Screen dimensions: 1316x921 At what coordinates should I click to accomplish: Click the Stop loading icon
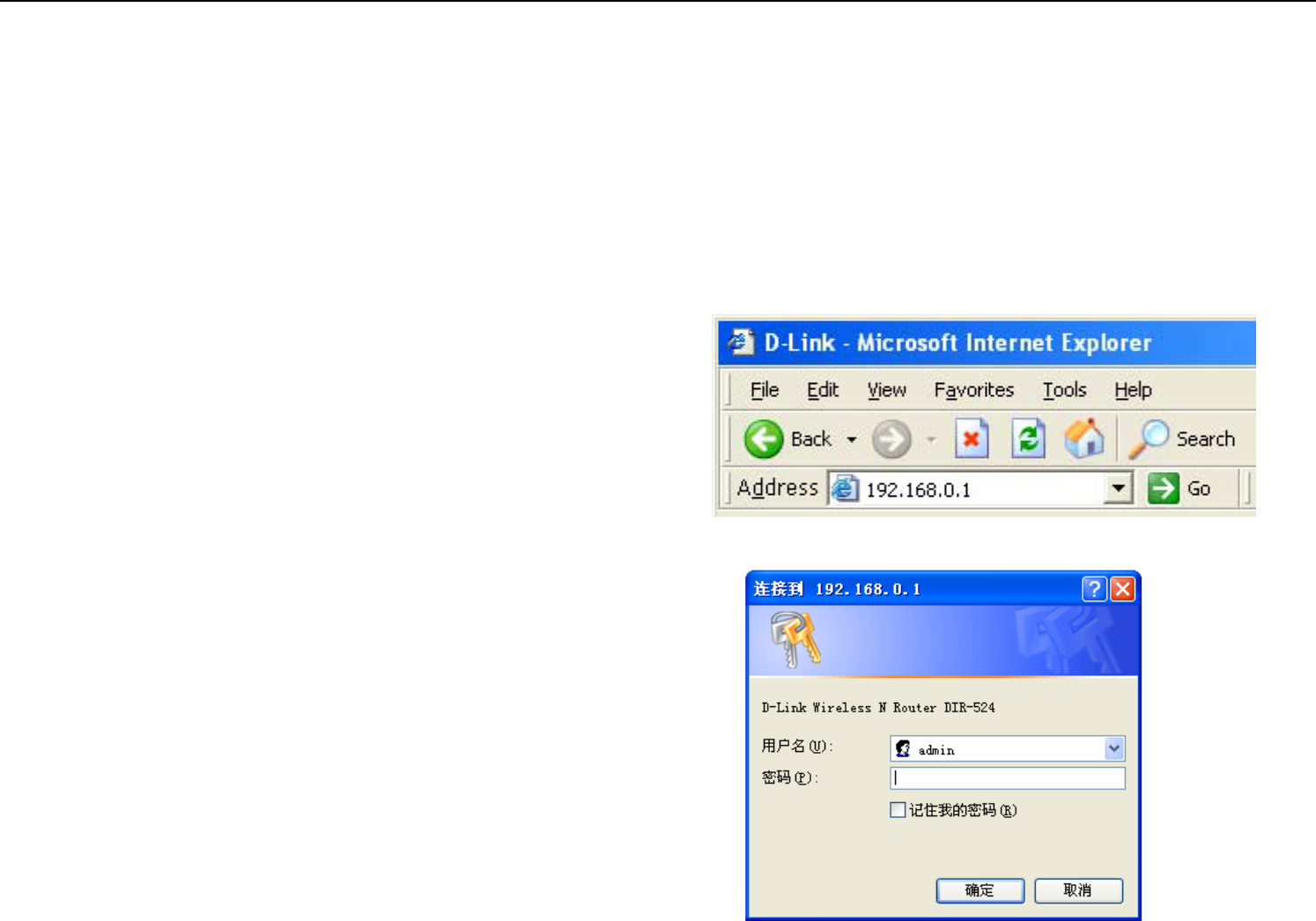972,438
